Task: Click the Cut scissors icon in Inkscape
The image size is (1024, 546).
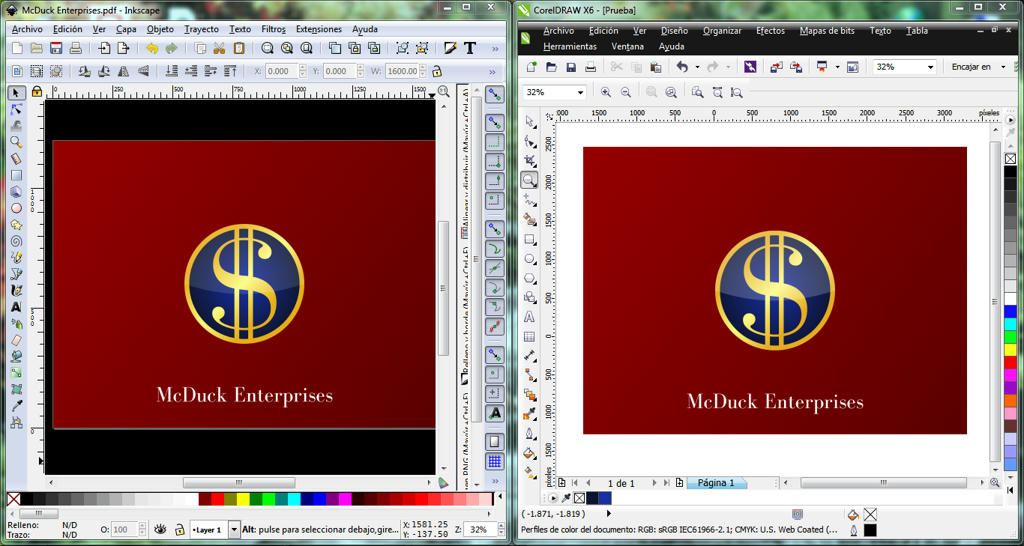Action: (x=219, y=48)
